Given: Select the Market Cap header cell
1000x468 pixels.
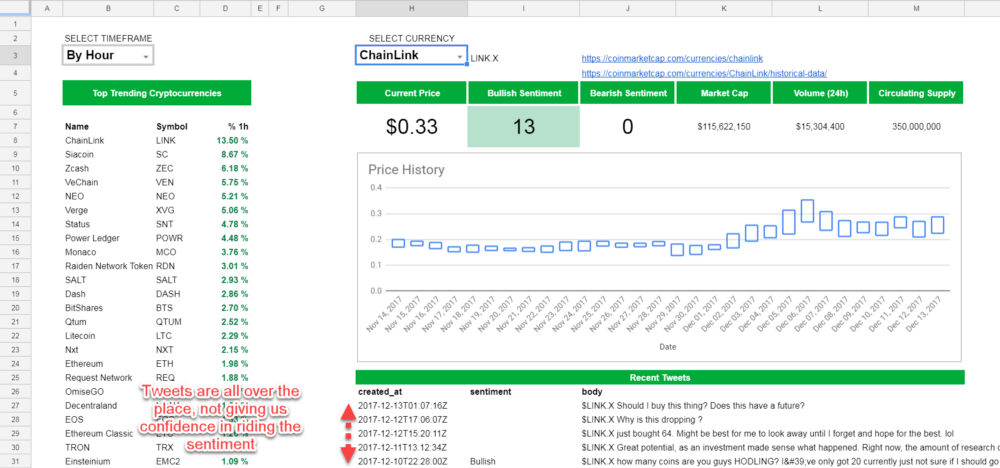Looking at the screenshot, I should (724, 93).
